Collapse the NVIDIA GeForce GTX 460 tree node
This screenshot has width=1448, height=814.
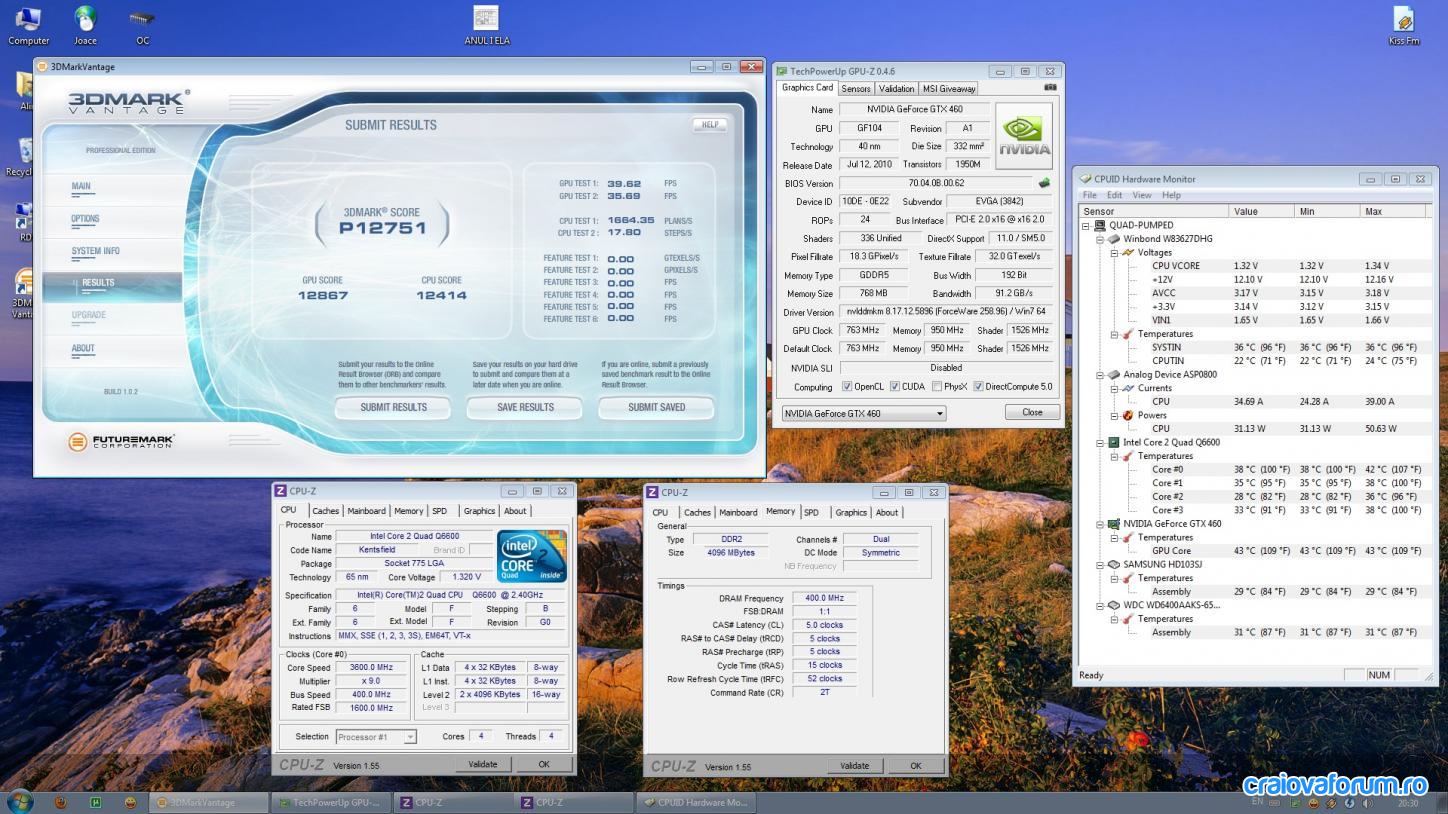coord(1101,524)
